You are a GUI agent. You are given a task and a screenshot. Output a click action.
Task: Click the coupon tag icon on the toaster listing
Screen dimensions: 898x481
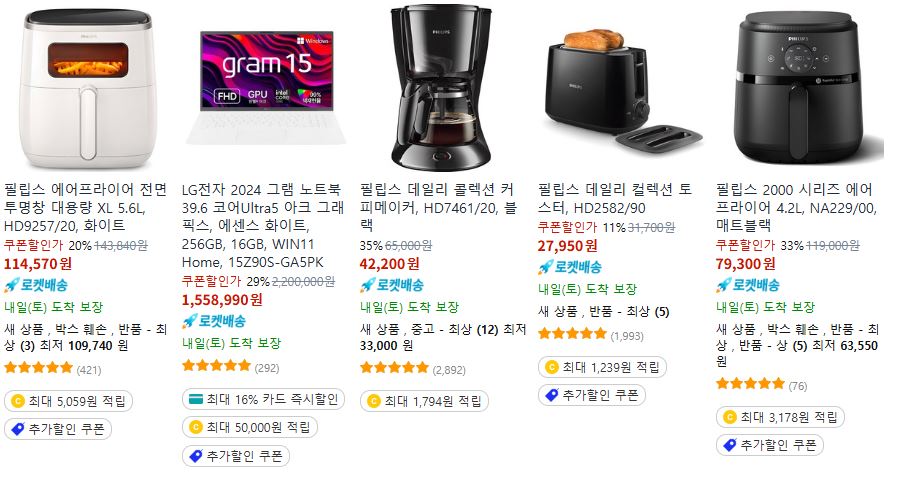pyautogui.click(x=552, y=395)
